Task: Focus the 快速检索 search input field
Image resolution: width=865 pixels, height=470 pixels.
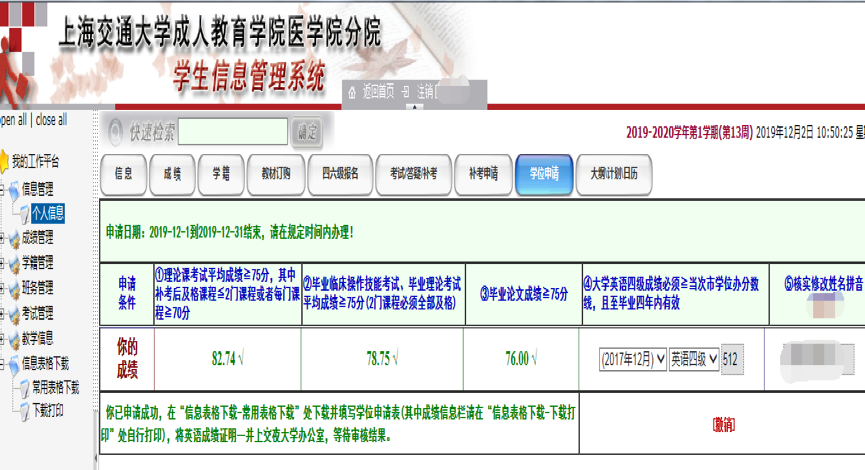Action: pos(233,132)
